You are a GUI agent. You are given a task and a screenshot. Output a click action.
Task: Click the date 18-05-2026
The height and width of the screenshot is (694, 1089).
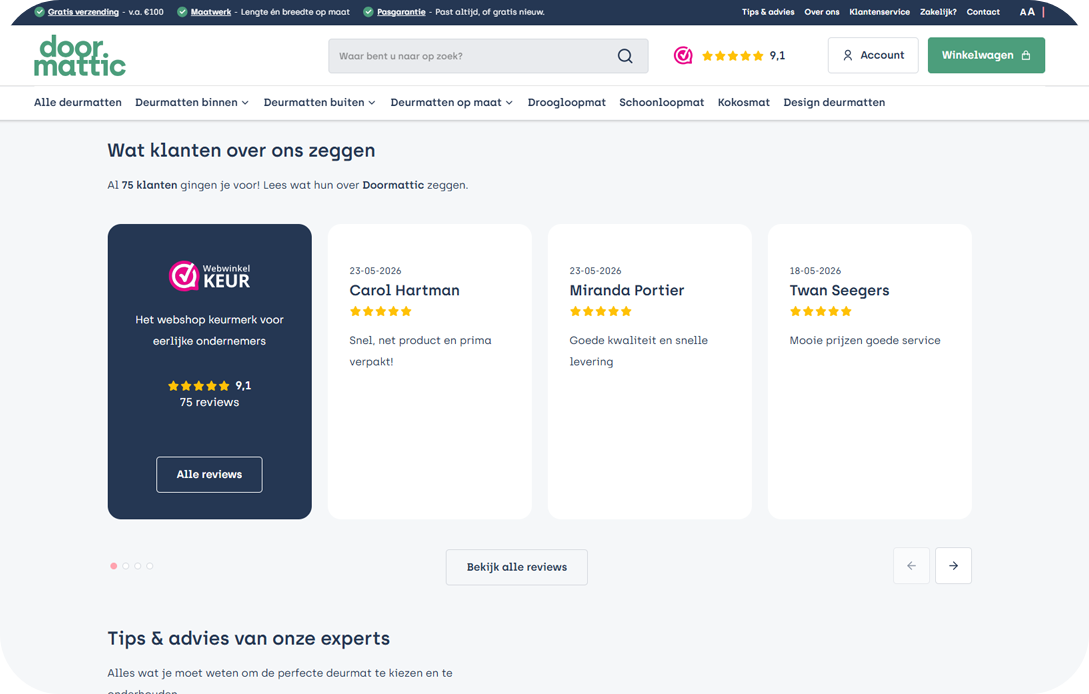tap(815, 271)
